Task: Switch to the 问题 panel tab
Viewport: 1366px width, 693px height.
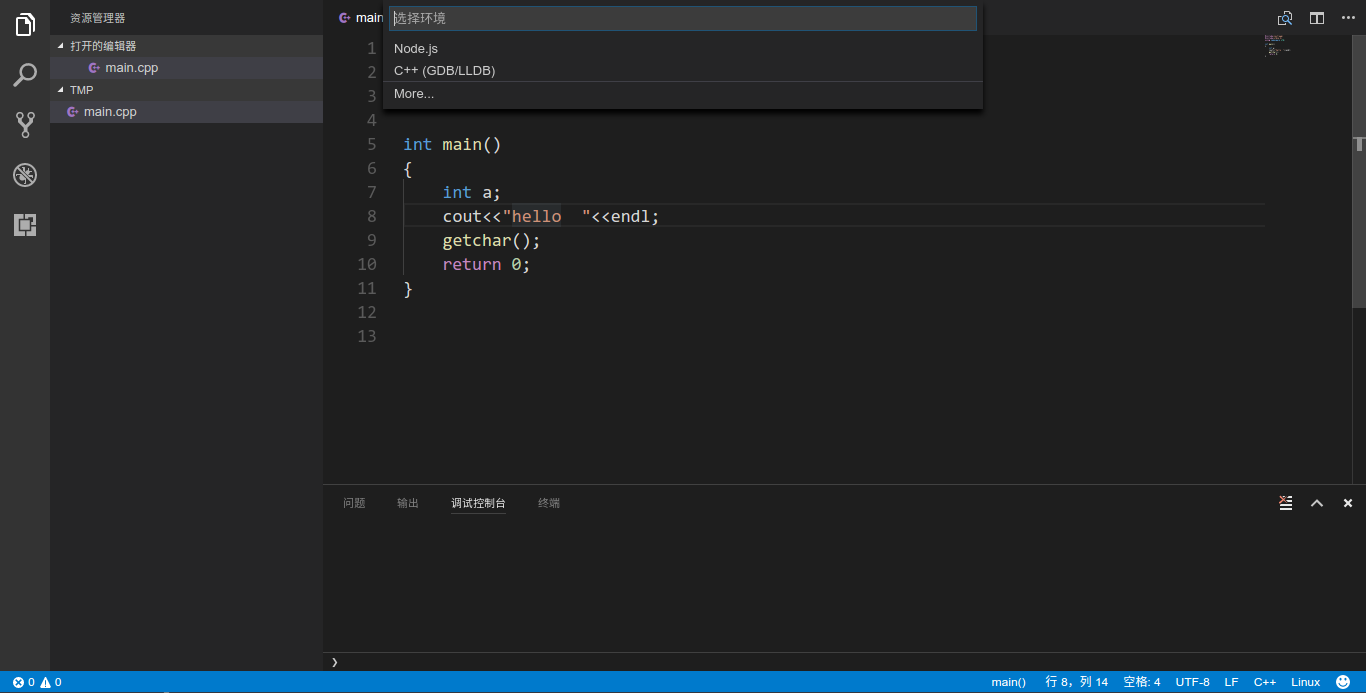Action: pyautogui.click(x=354, y=503)
